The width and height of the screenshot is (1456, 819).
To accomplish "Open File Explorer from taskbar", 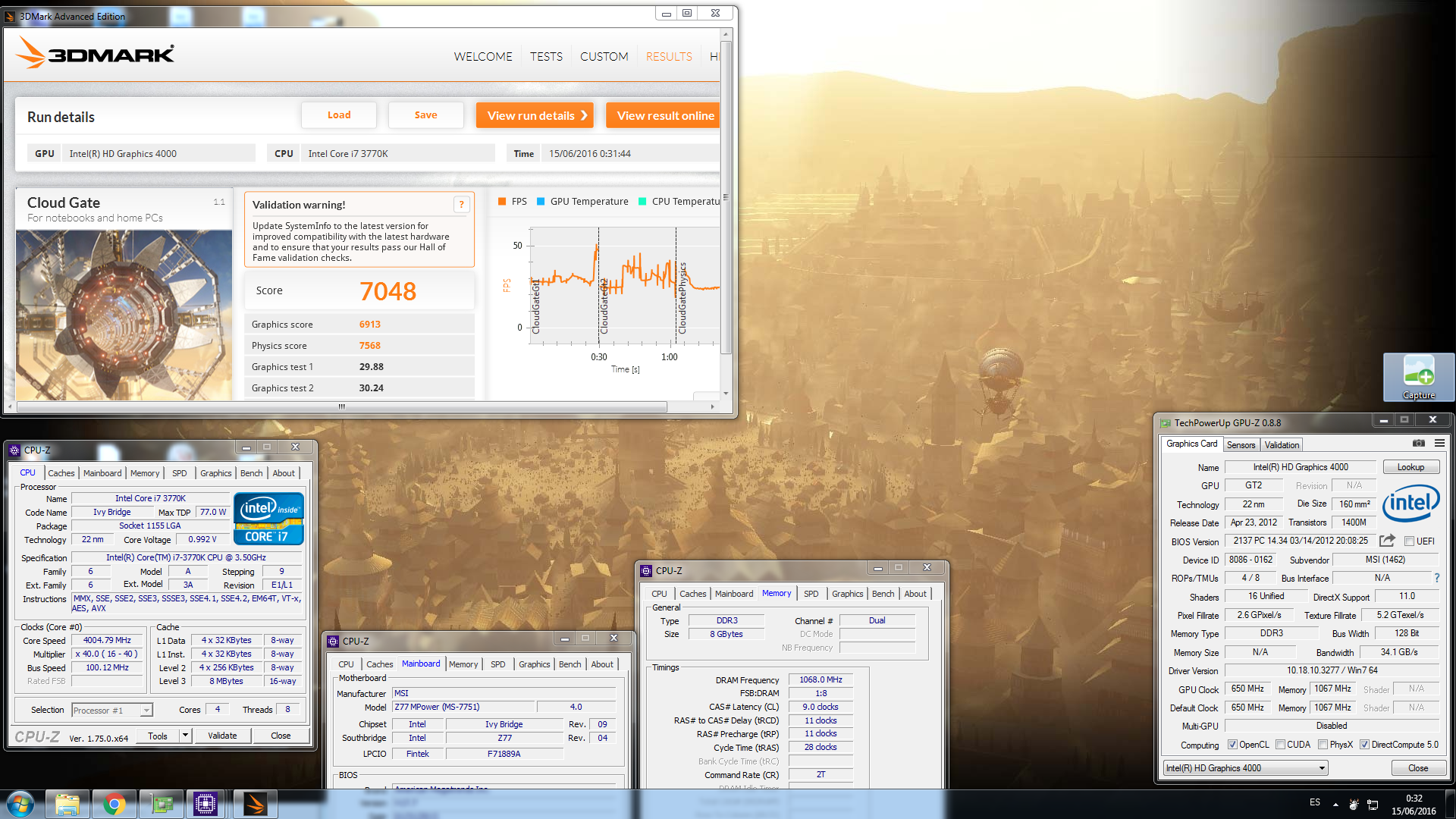I will tap(67, 804).
